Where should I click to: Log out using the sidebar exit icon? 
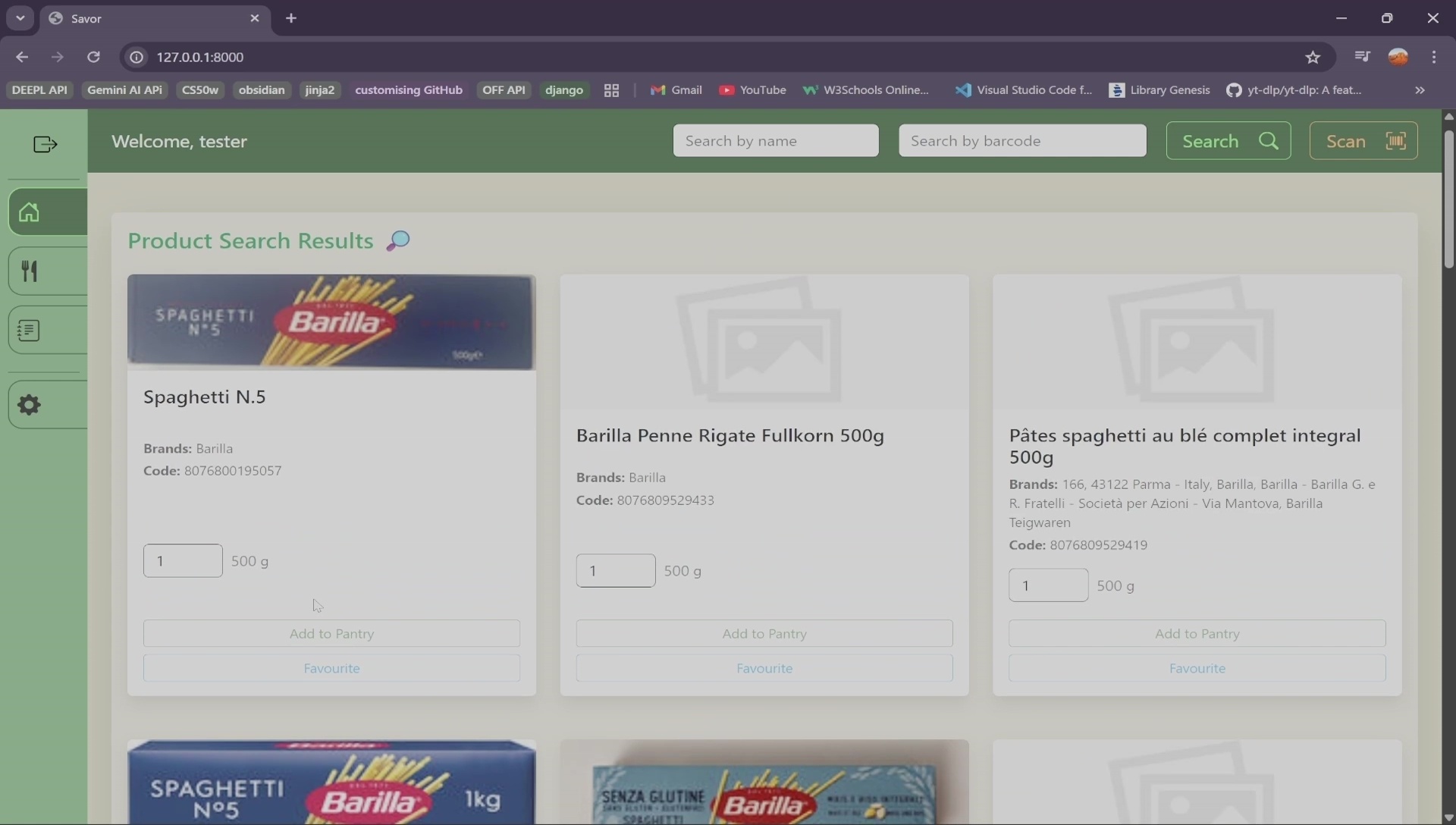tap(45, 143)
